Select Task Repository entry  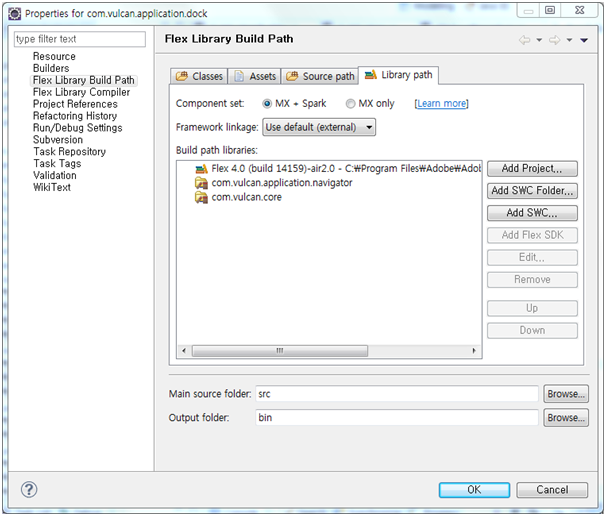click(x=69, y=152)
